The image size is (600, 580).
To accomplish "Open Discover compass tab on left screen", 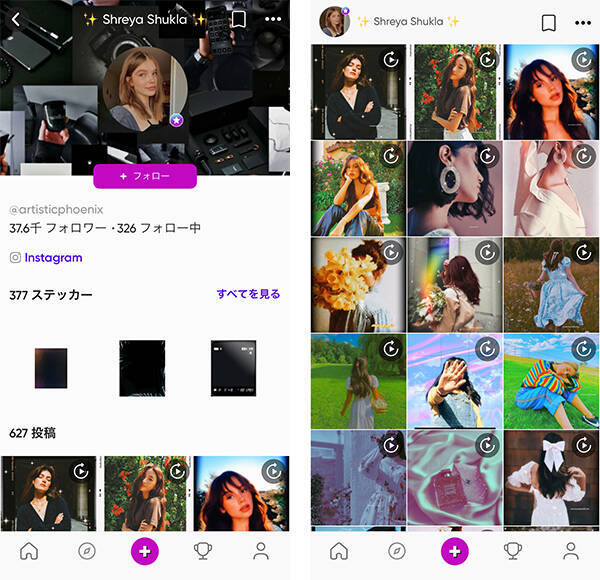I will coord(87,551).
